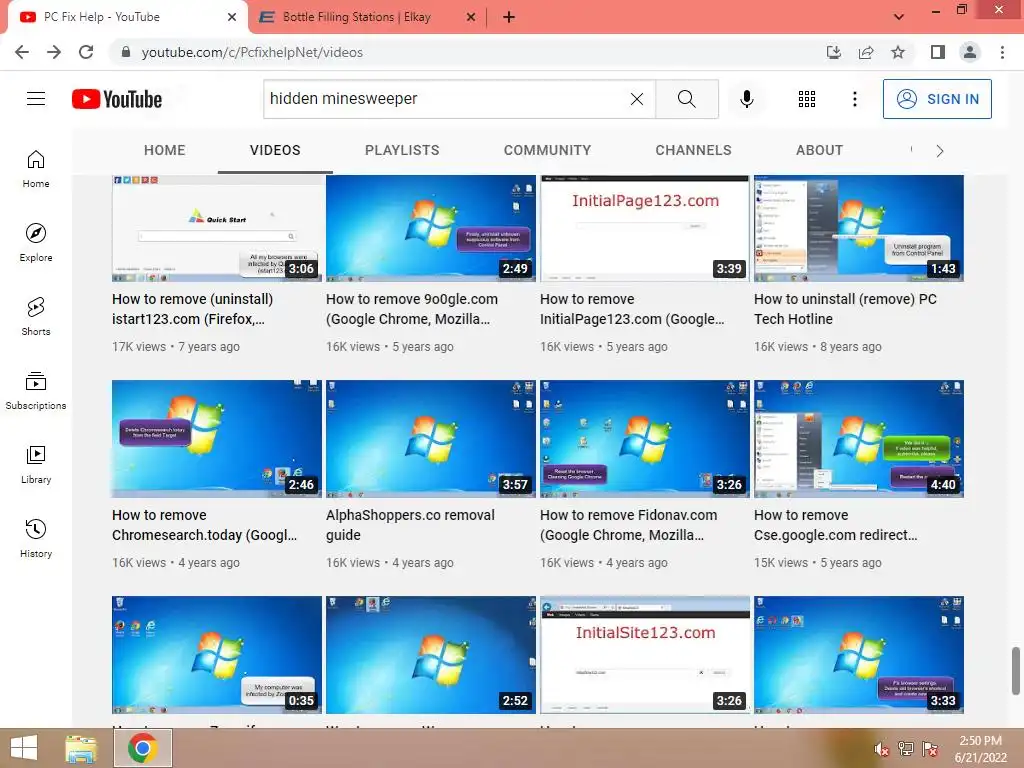Open the YouTube apps grid icon
Screen dimensions: 1024x768
[x=807, y=99]
